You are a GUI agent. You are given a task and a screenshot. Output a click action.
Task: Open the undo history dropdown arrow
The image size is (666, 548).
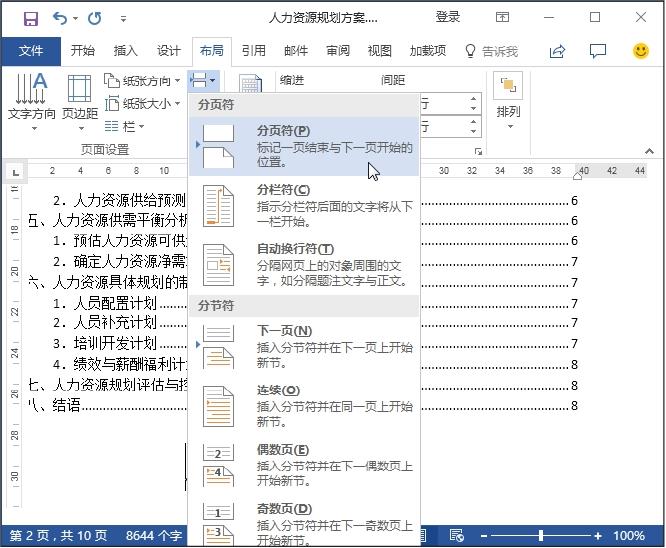click(75, 18)
